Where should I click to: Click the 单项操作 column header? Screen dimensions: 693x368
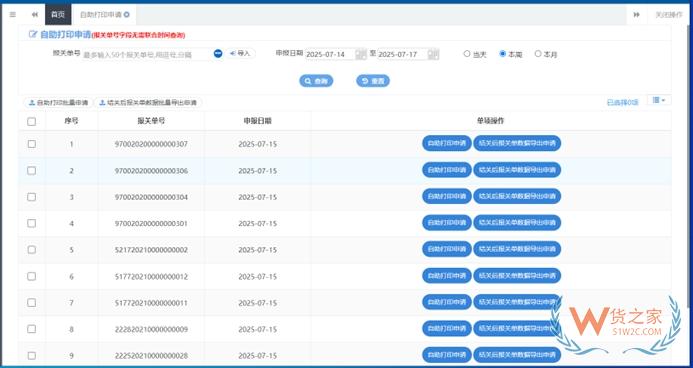tap(491, 121)
